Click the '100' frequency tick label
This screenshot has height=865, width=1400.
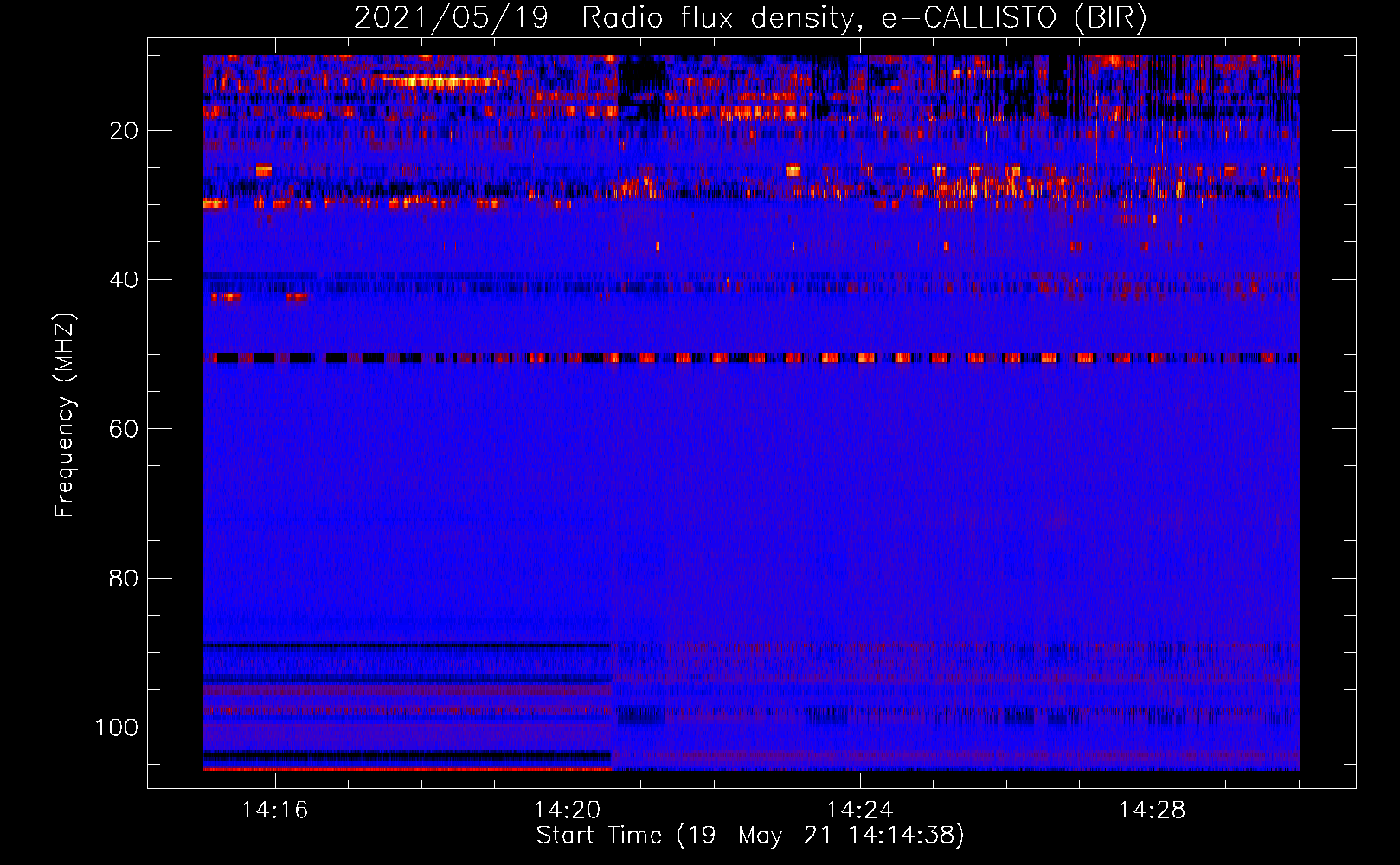117,727
